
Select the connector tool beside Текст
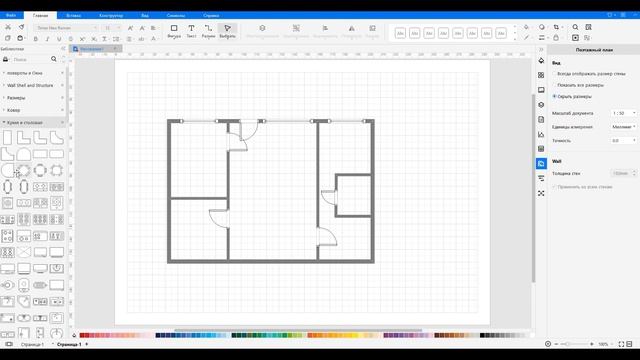208,31
